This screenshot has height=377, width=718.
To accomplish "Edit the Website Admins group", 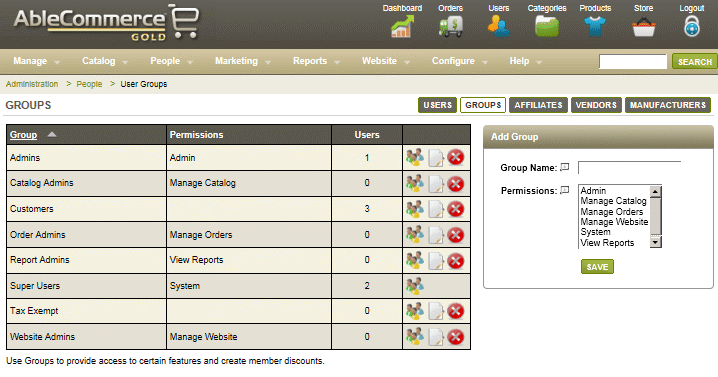I will 436,337.
